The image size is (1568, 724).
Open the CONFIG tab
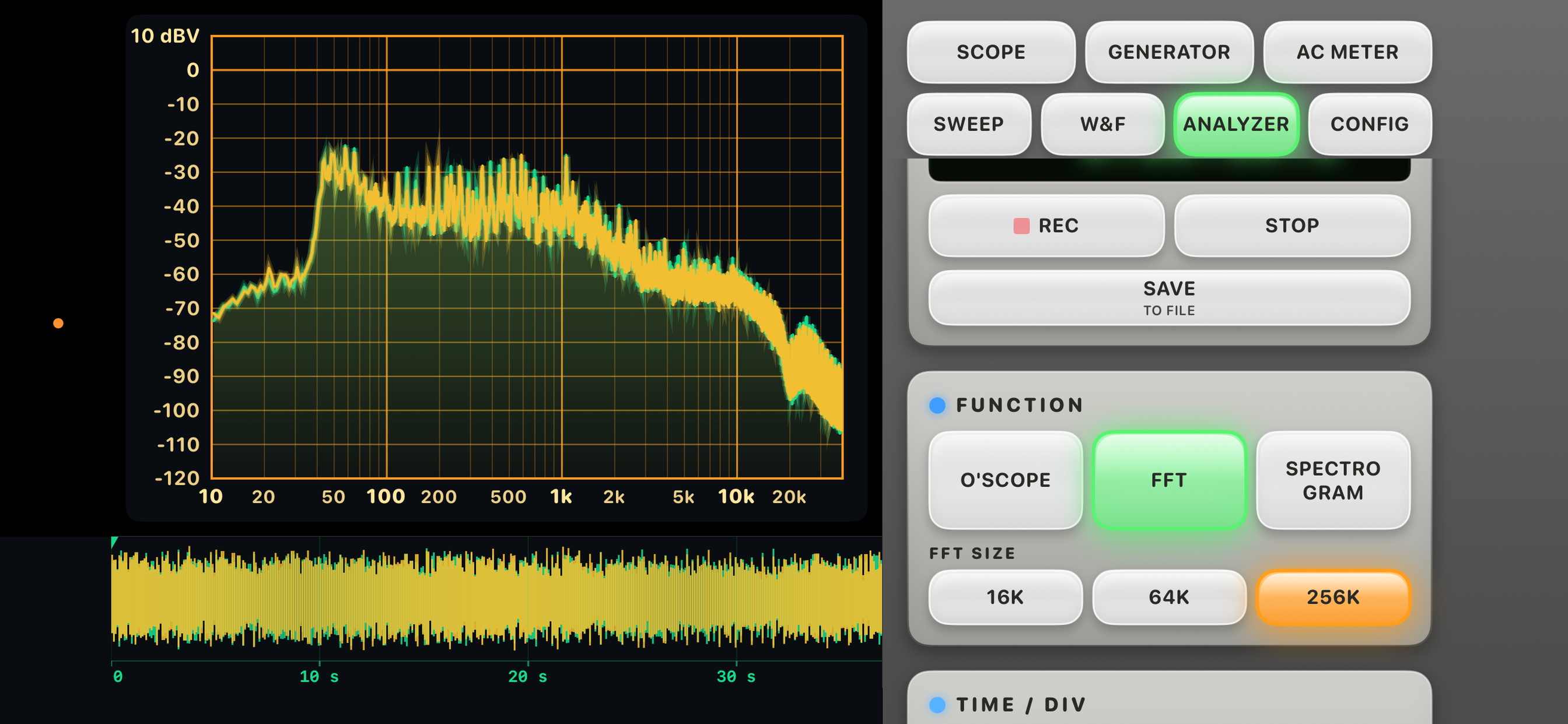(1370, 124)
